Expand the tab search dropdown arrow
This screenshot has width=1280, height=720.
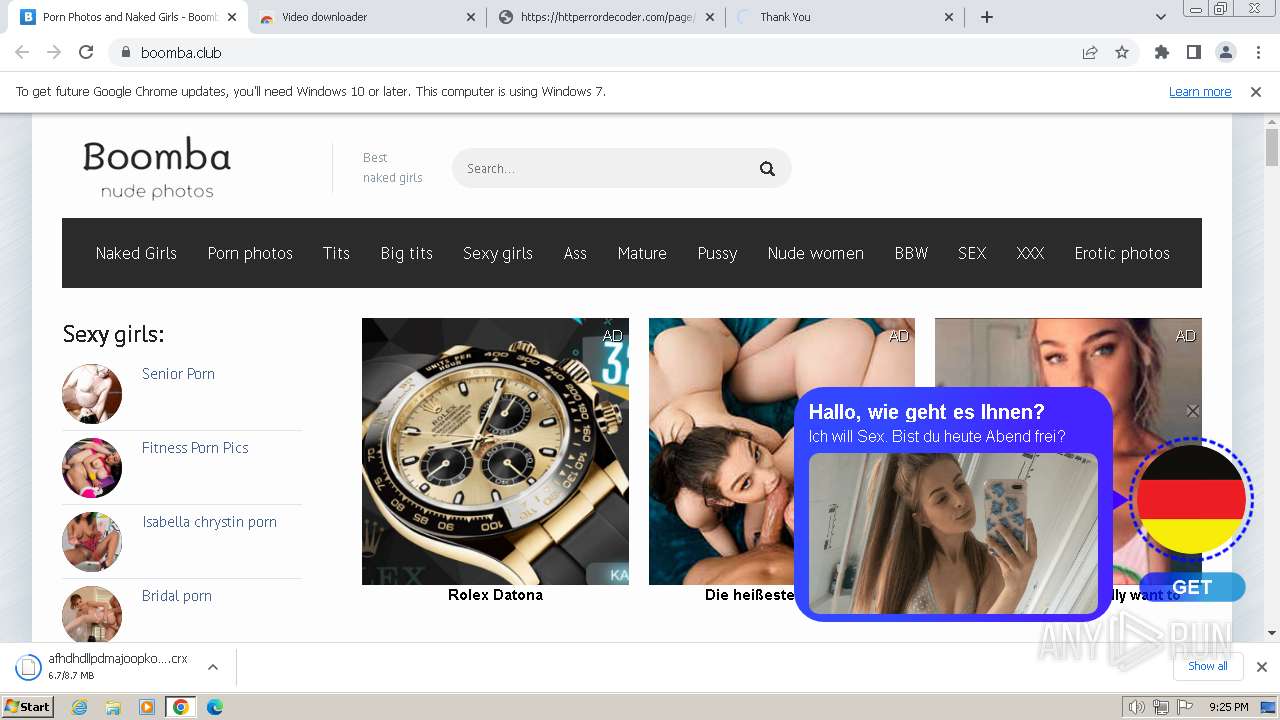tap(1160, 17)
